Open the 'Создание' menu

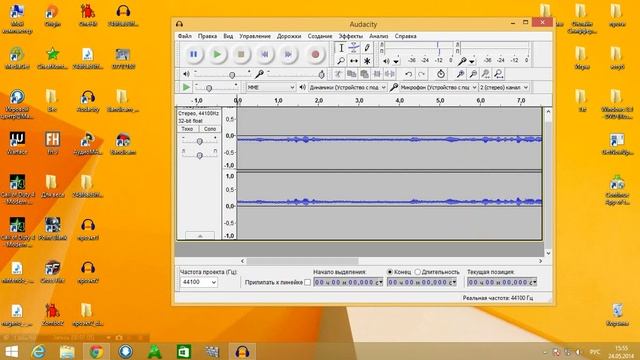320,36
